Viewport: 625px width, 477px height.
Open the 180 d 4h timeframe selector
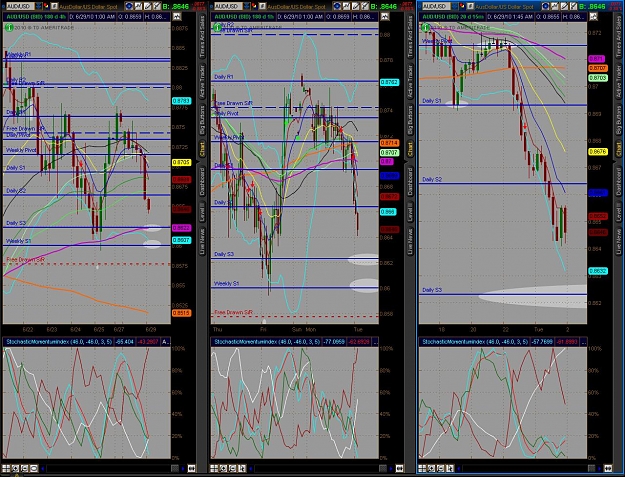pos(36,17)
